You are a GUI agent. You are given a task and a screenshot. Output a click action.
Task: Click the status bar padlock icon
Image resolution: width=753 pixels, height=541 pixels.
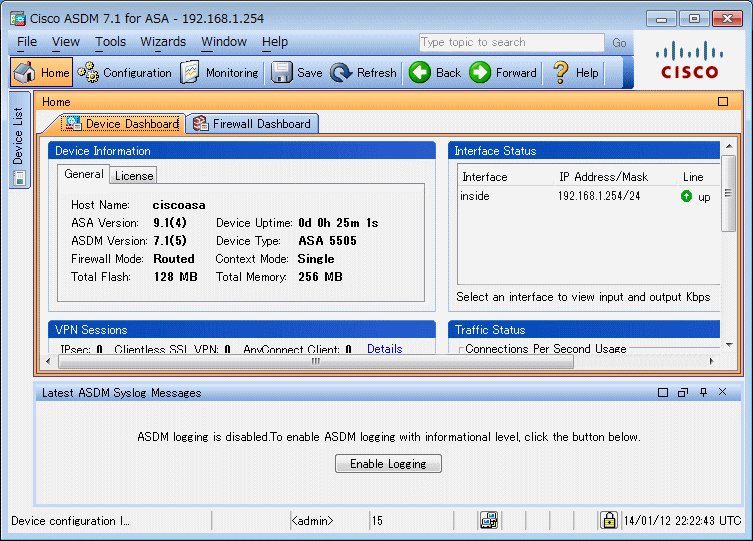pyautogui.click(x=609, y=520)
